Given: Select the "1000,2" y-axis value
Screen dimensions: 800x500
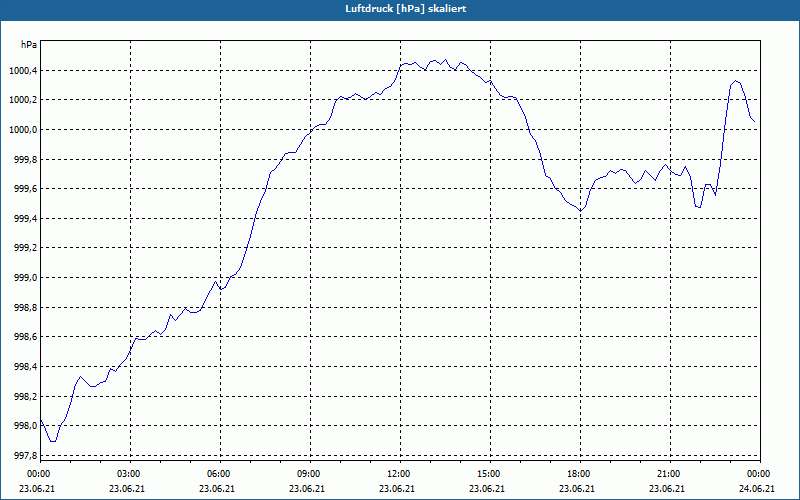Looking at the screenshot, I should click(23, 100).
